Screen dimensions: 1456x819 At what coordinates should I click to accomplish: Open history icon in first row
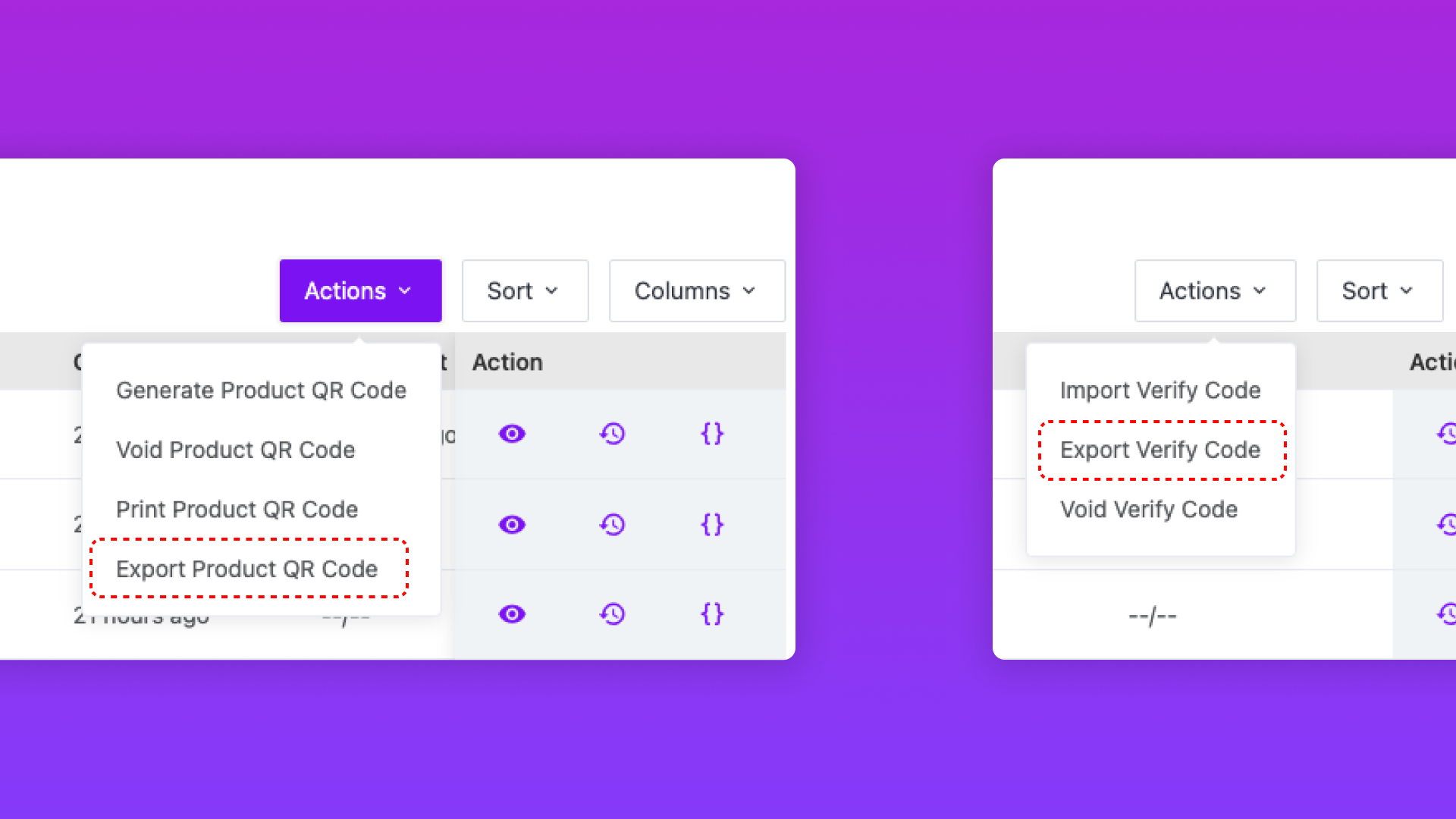[x=612, y=434]
